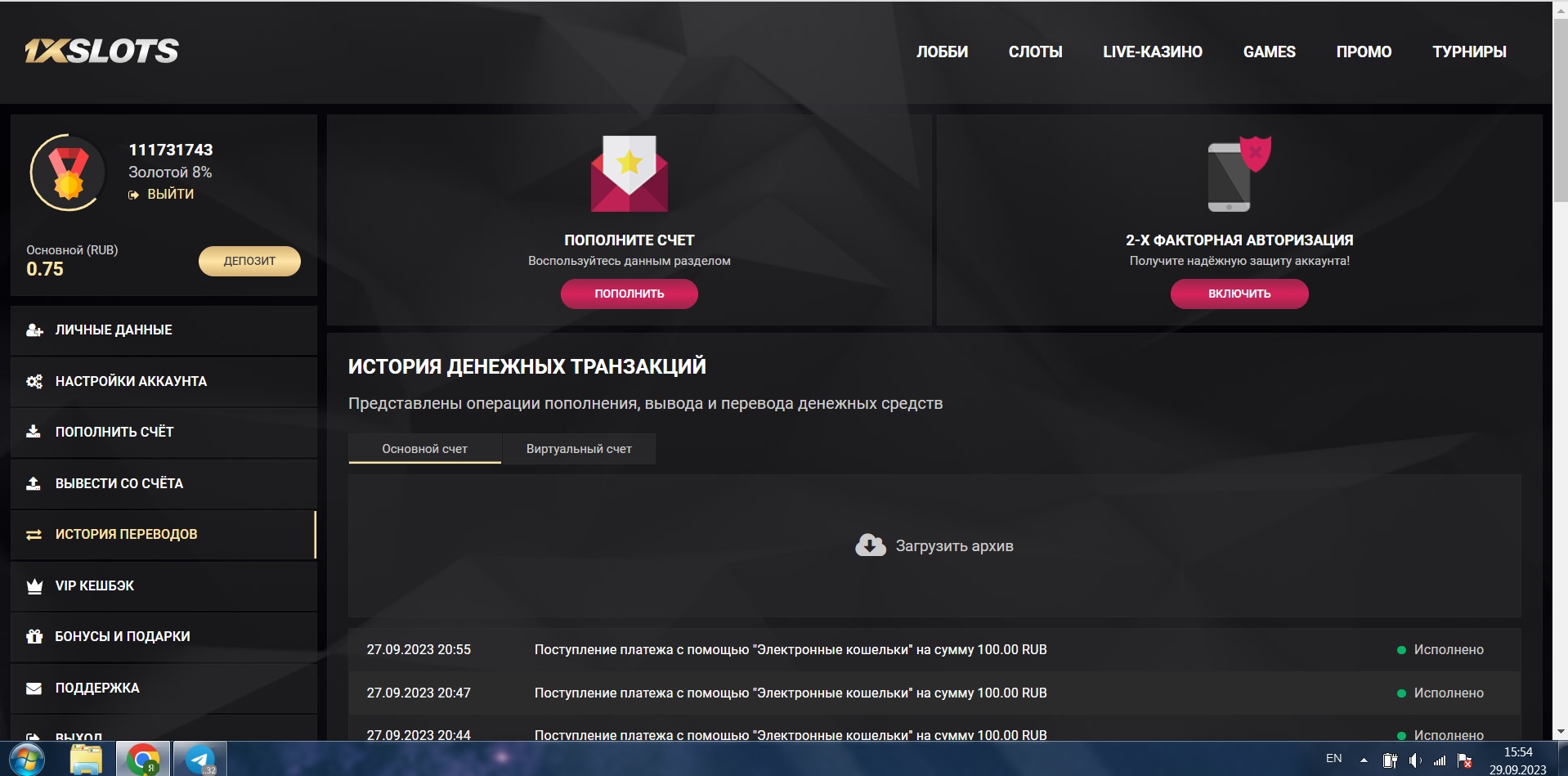Click the main balance value 0.75
1568x776 pixels.
(45, 269)
